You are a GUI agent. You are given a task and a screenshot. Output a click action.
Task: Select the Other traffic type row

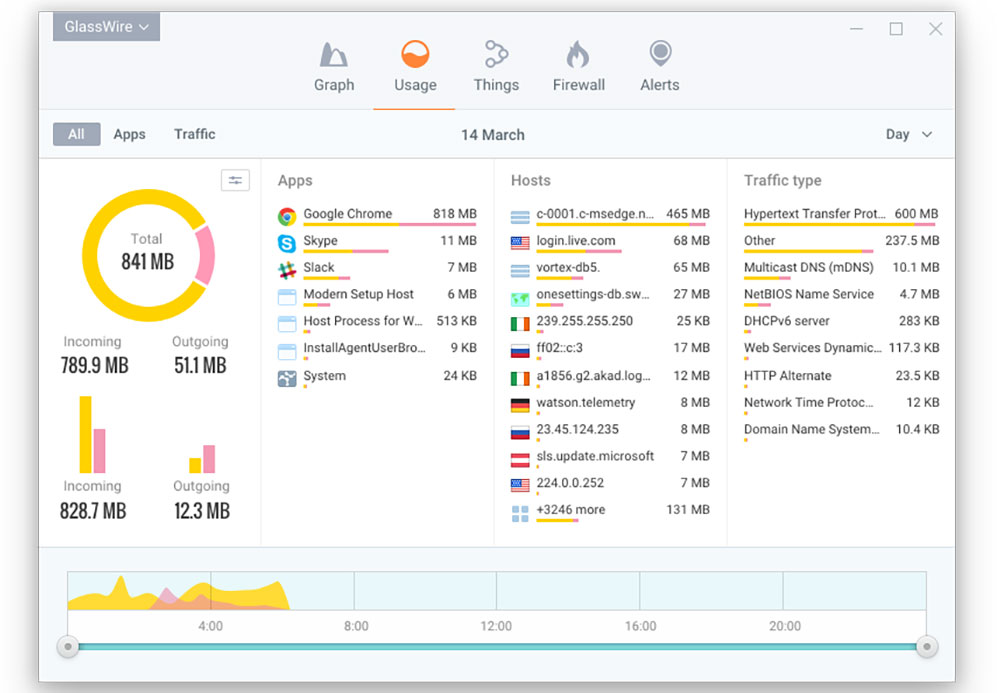[x=841, y=242]
